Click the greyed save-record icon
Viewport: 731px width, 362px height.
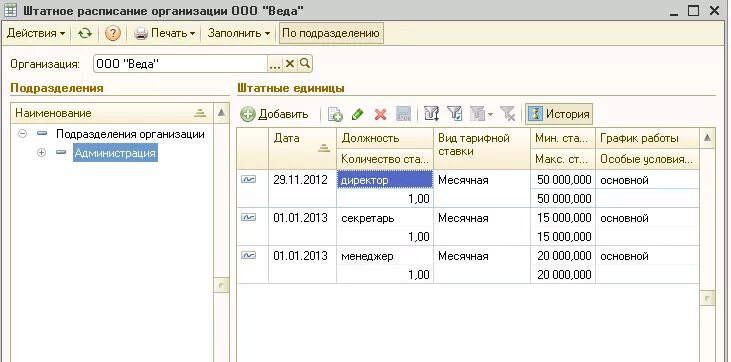click(403, 114)
